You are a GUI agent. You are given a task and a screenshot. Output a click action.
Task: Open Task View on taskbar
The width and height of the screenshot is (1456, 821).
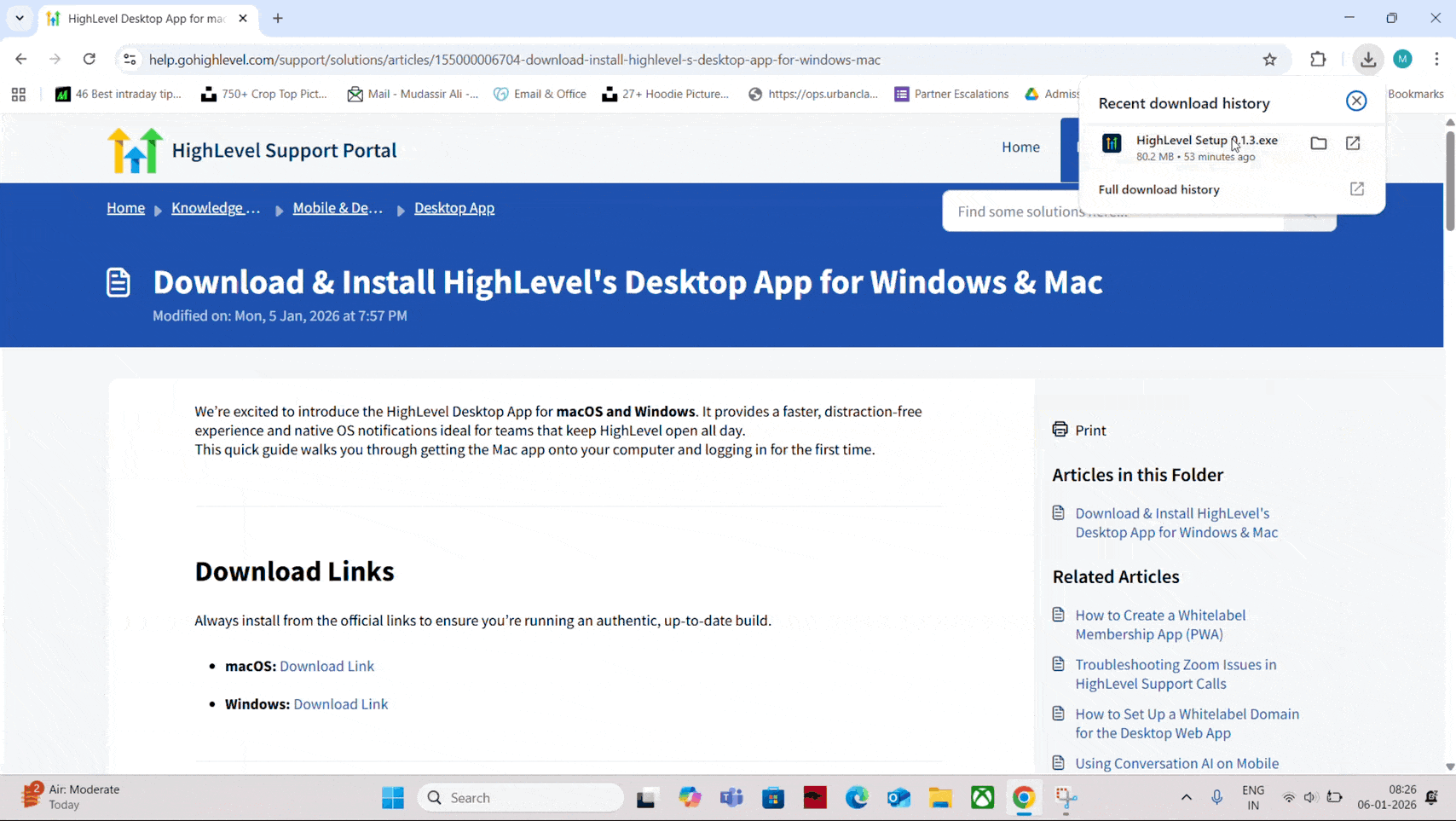pos(646,798)
